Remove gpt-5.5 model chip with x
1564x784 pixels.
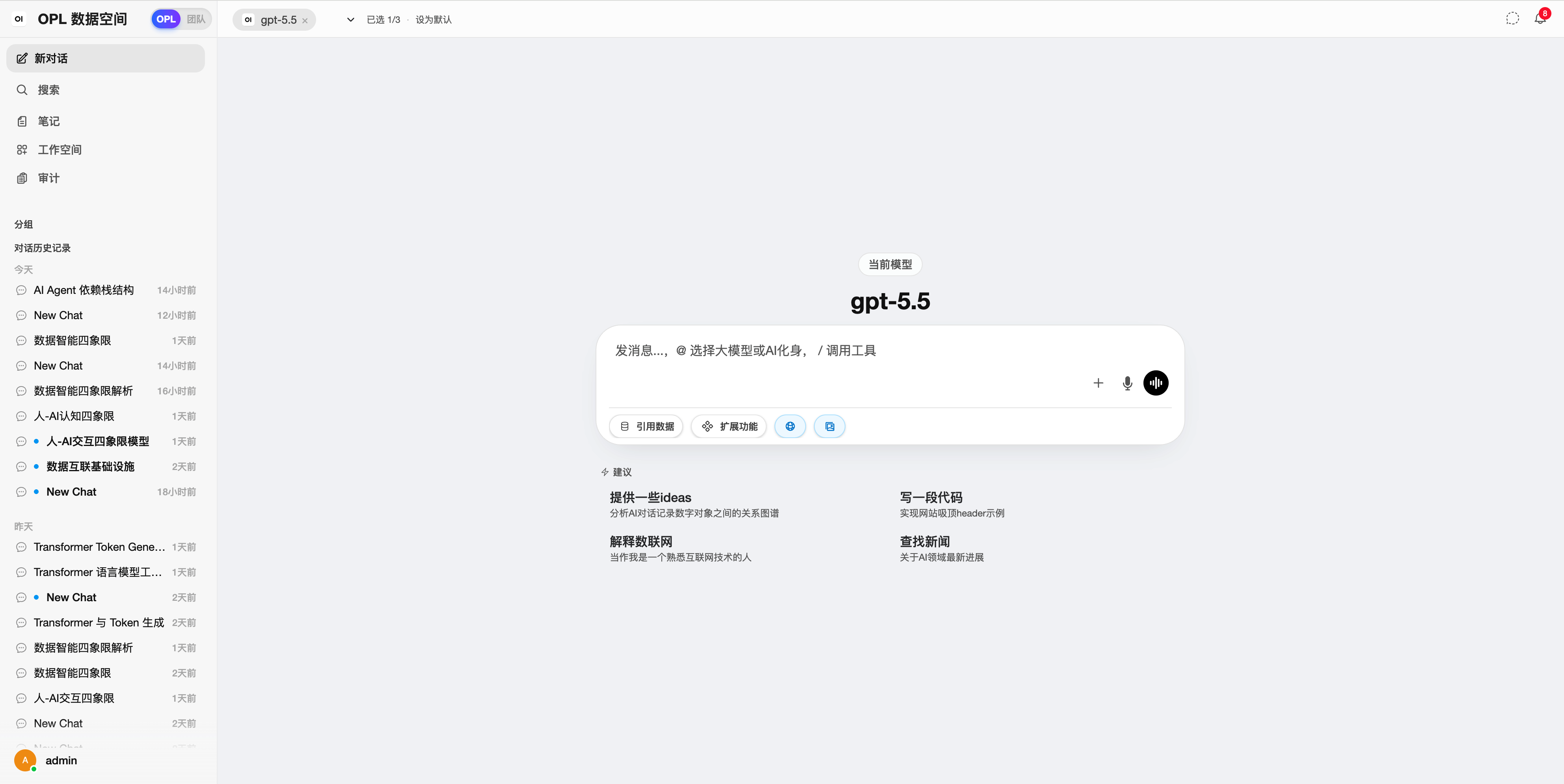305,20
